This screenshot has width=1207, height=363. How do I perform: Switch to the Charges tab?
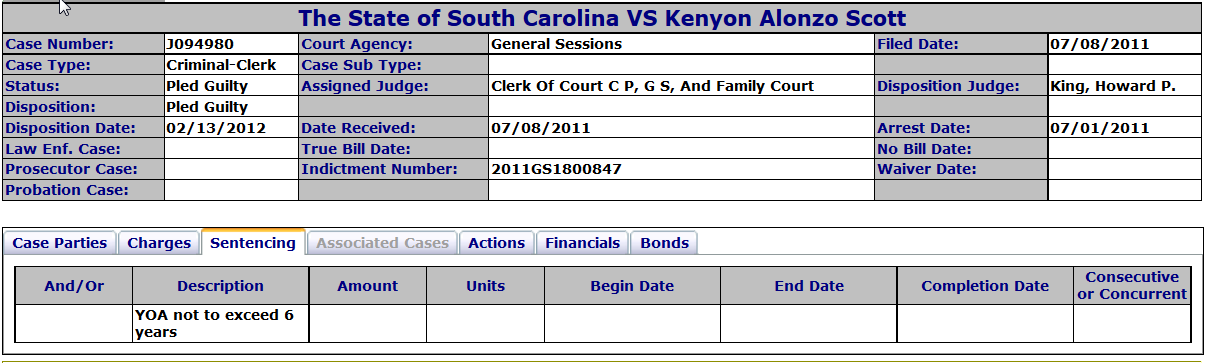pos(159,243)
